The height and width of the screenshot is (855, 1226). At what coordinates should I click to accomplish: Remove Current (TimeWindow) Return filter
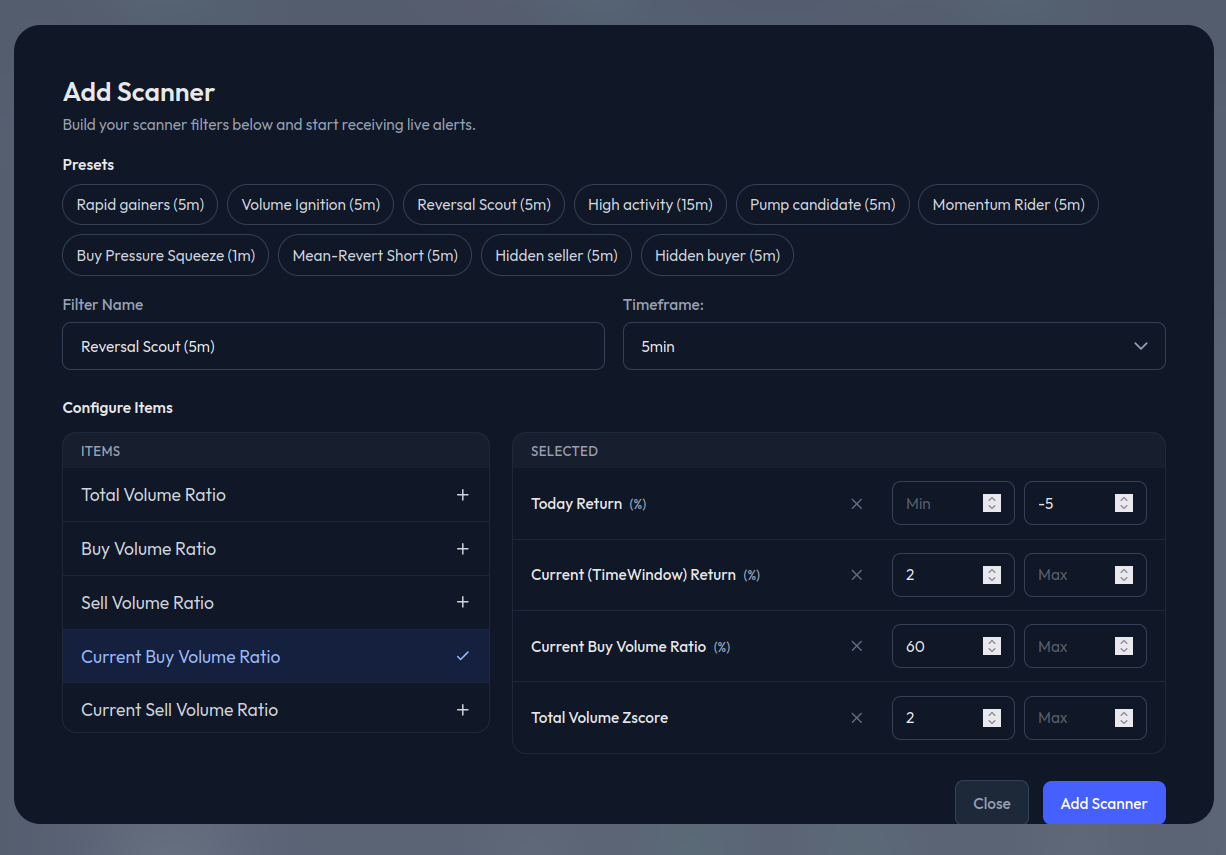[856, 575]
